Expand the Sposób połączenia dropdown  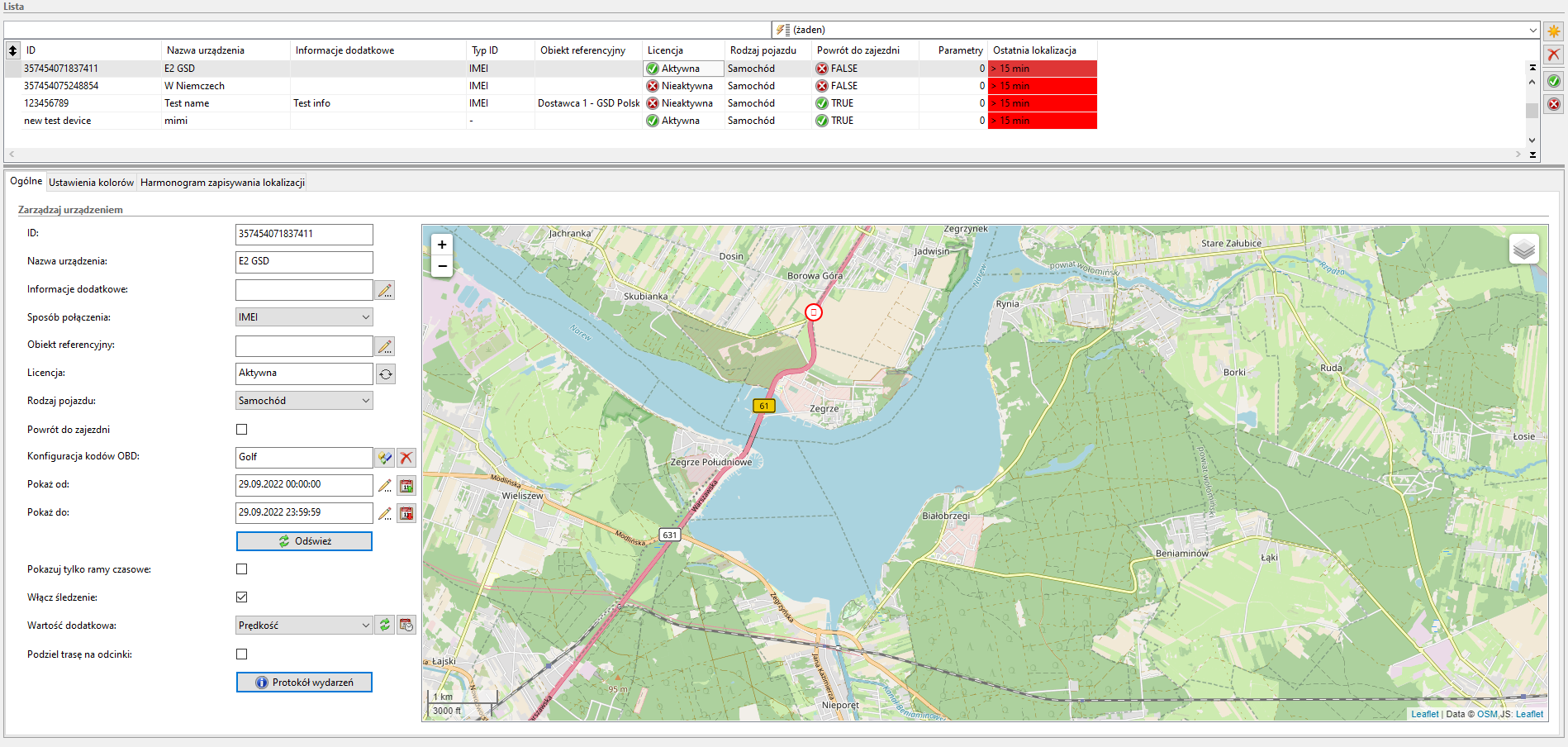coord(303,317)
